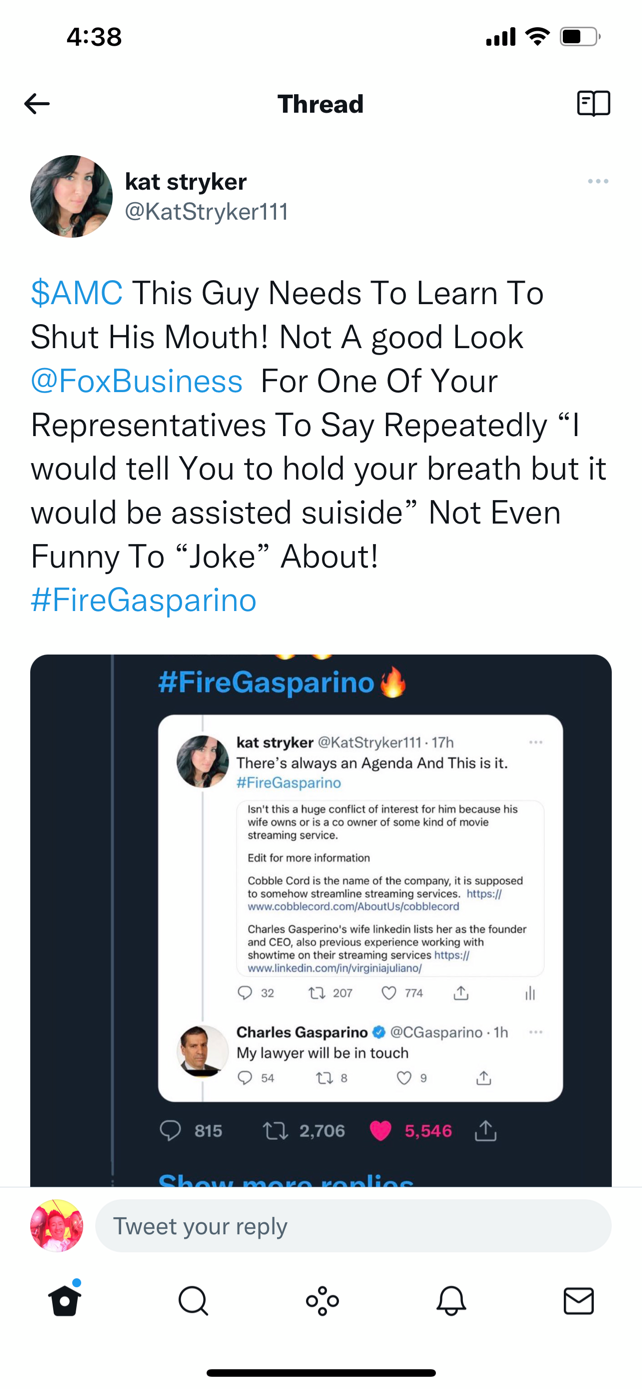642x1389 pixels.
Task: Tap the reply bubble showing 815
Action: (x=171, y=1131)
